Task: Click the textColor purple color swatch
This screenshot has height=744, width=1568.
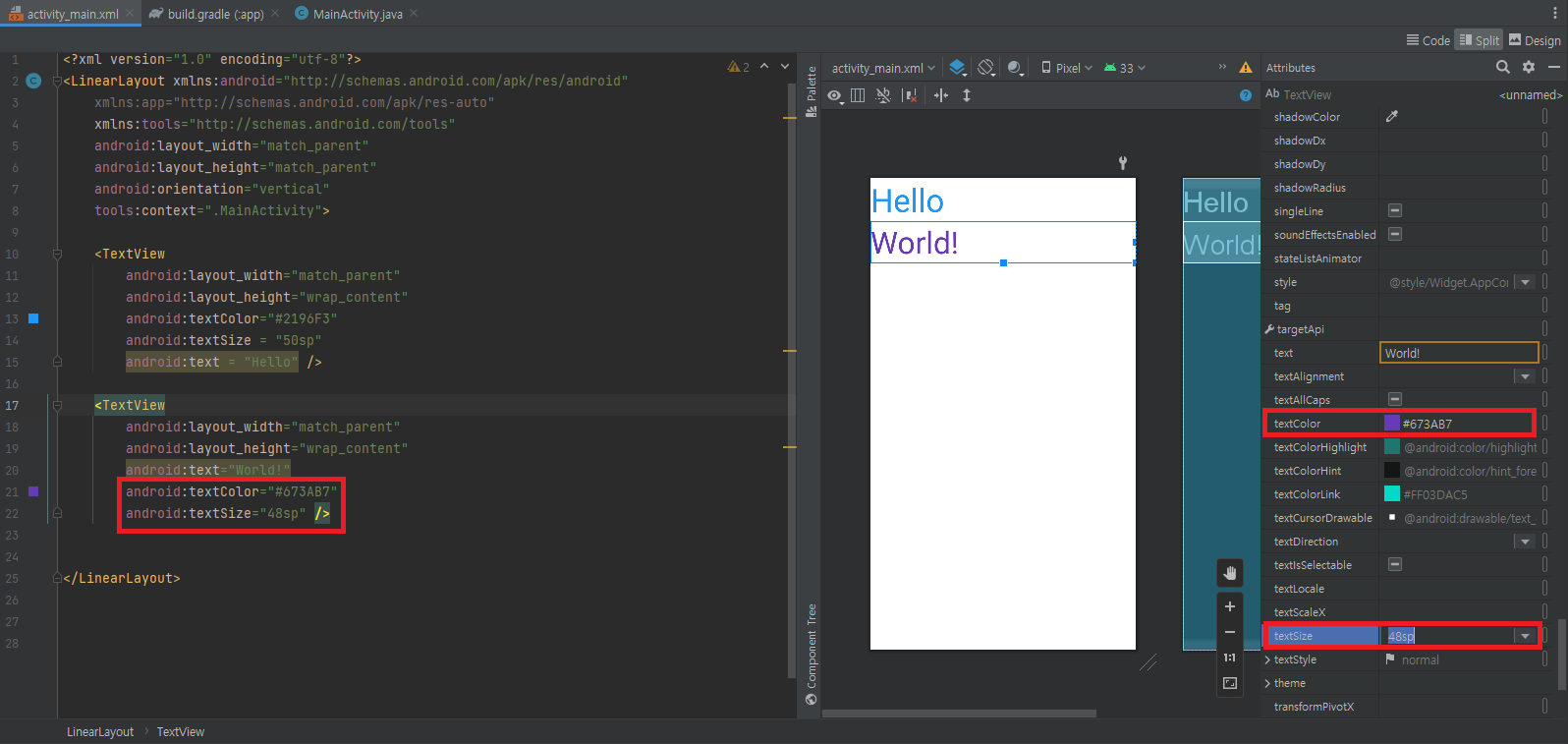Action: coord(1392,424)
